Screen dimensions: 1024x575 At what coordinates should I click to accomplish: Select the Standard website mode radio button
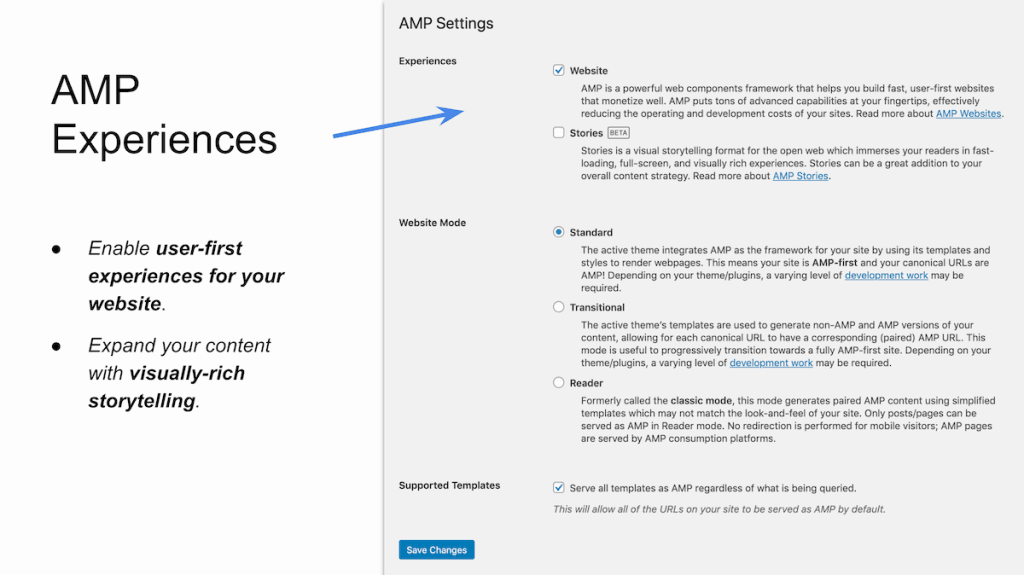point(558,232)
